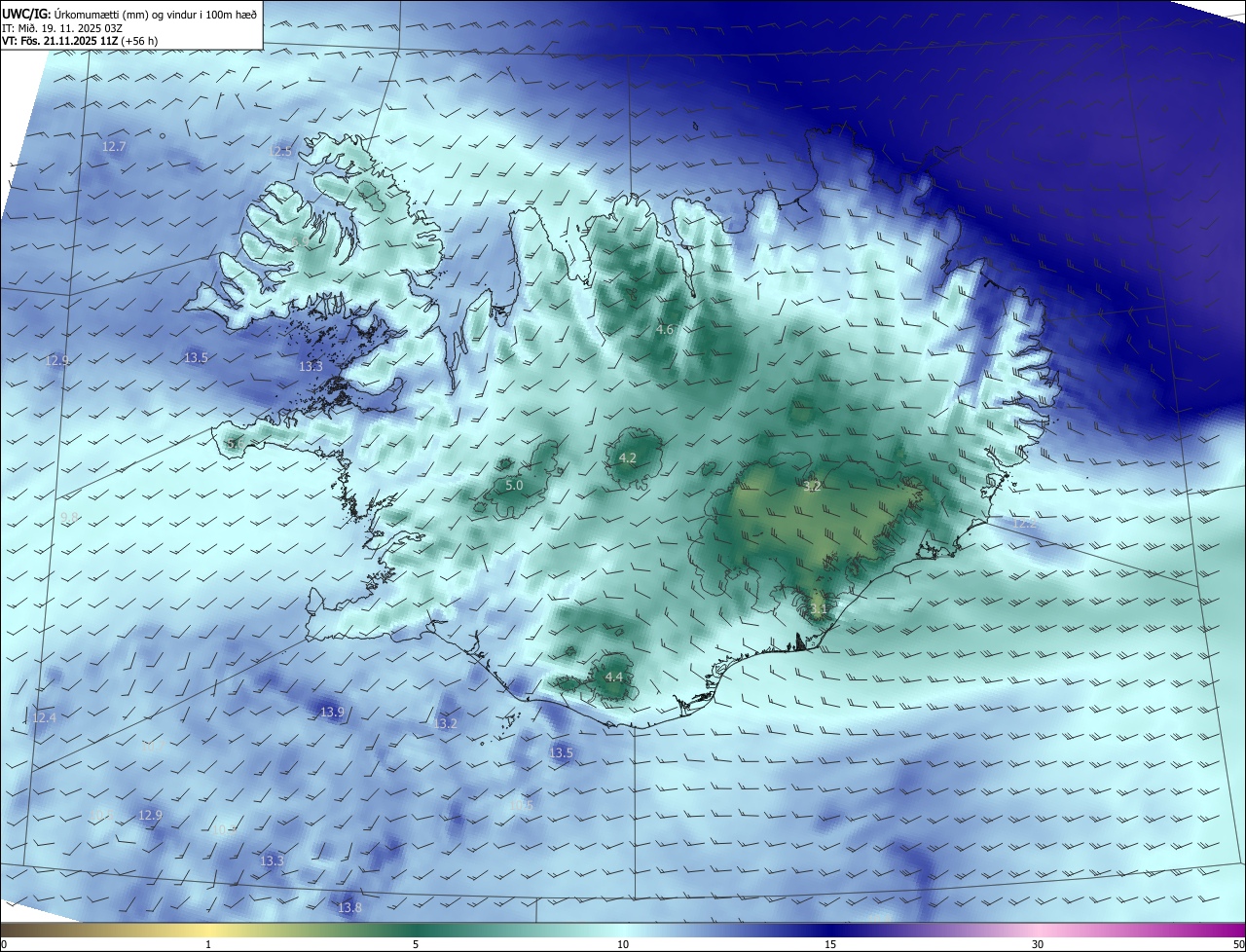Click the 9.8 value west of Faxaflói
The image size is (1246, 952).
tap(69, 517)
